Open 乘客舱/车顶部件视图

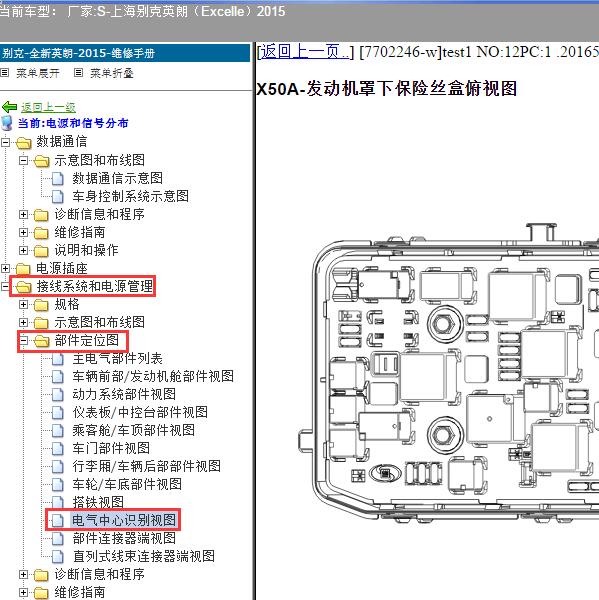click(x=134, y=430)
